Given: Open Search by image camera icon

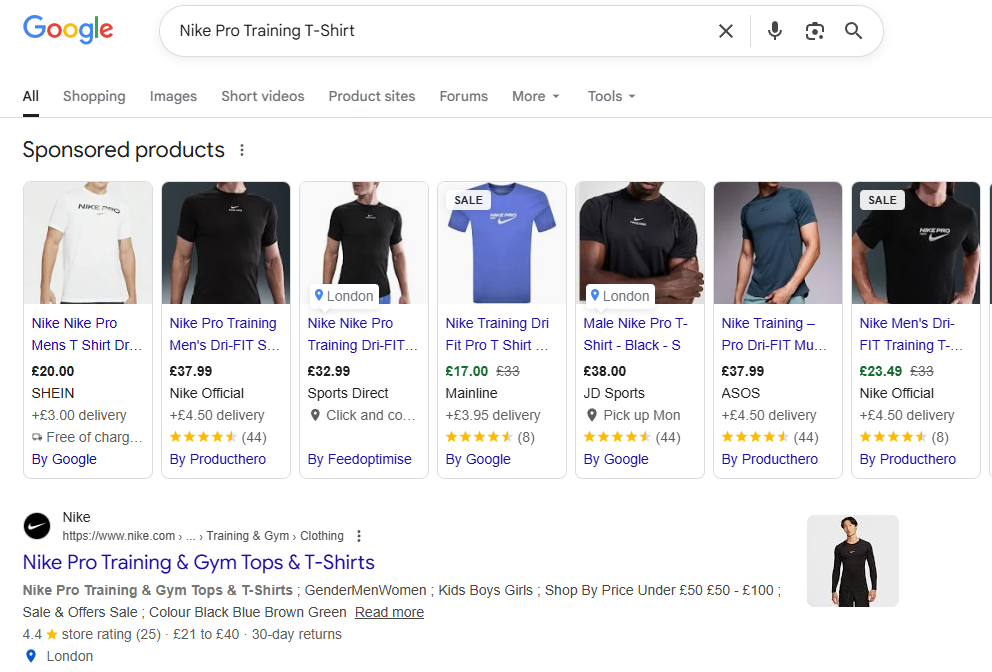Looking at the screenshot, I should click(814, 31).
